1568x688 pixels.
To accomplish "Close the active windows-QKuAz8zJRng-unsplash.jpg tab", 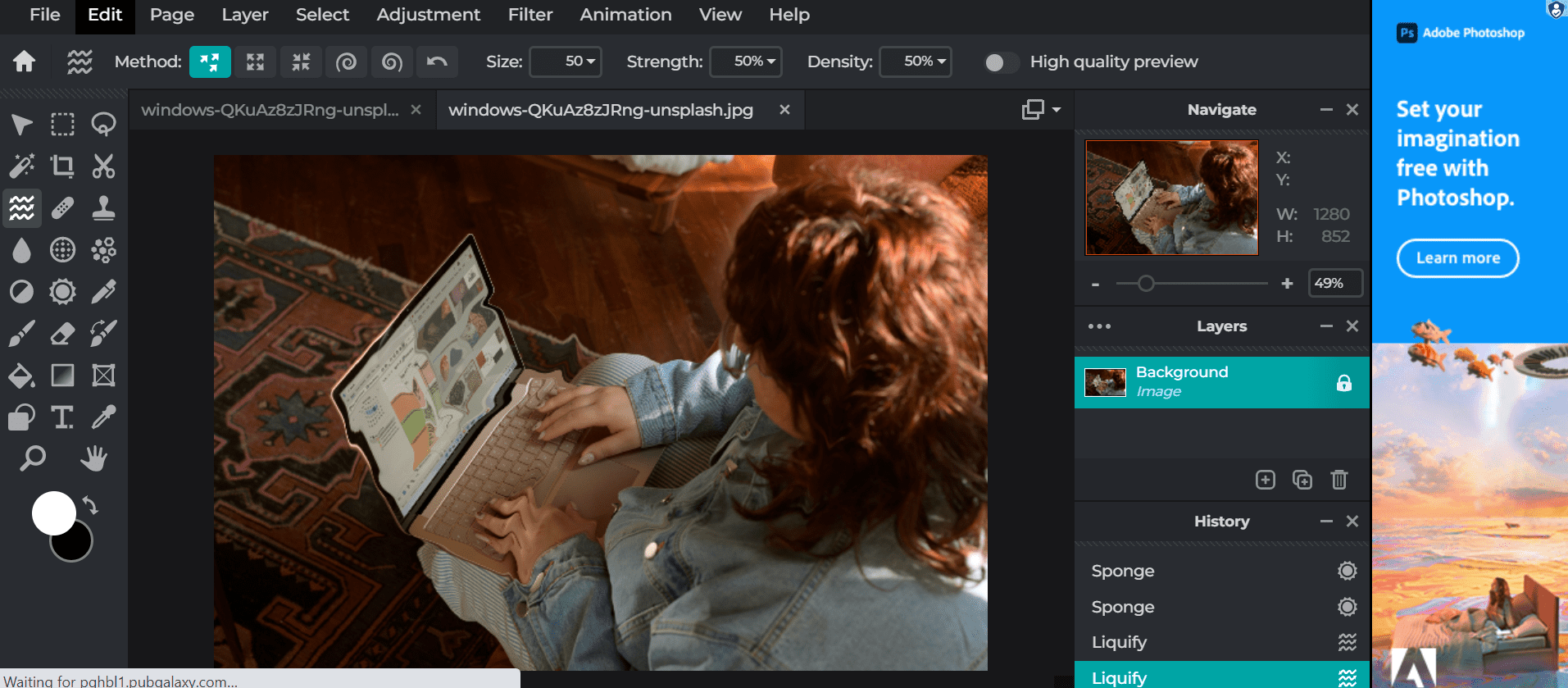I will 784,110.
